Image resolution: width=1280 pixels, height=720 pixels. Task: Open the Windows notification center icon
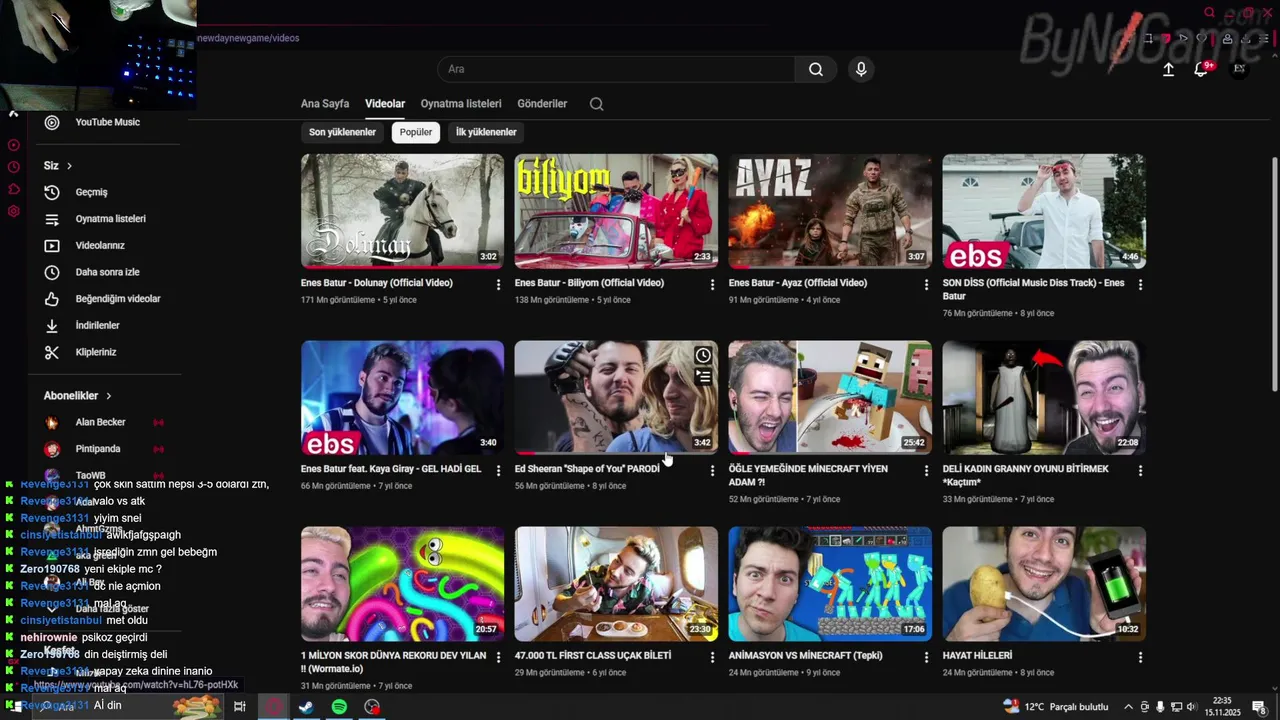point(1259,707)
